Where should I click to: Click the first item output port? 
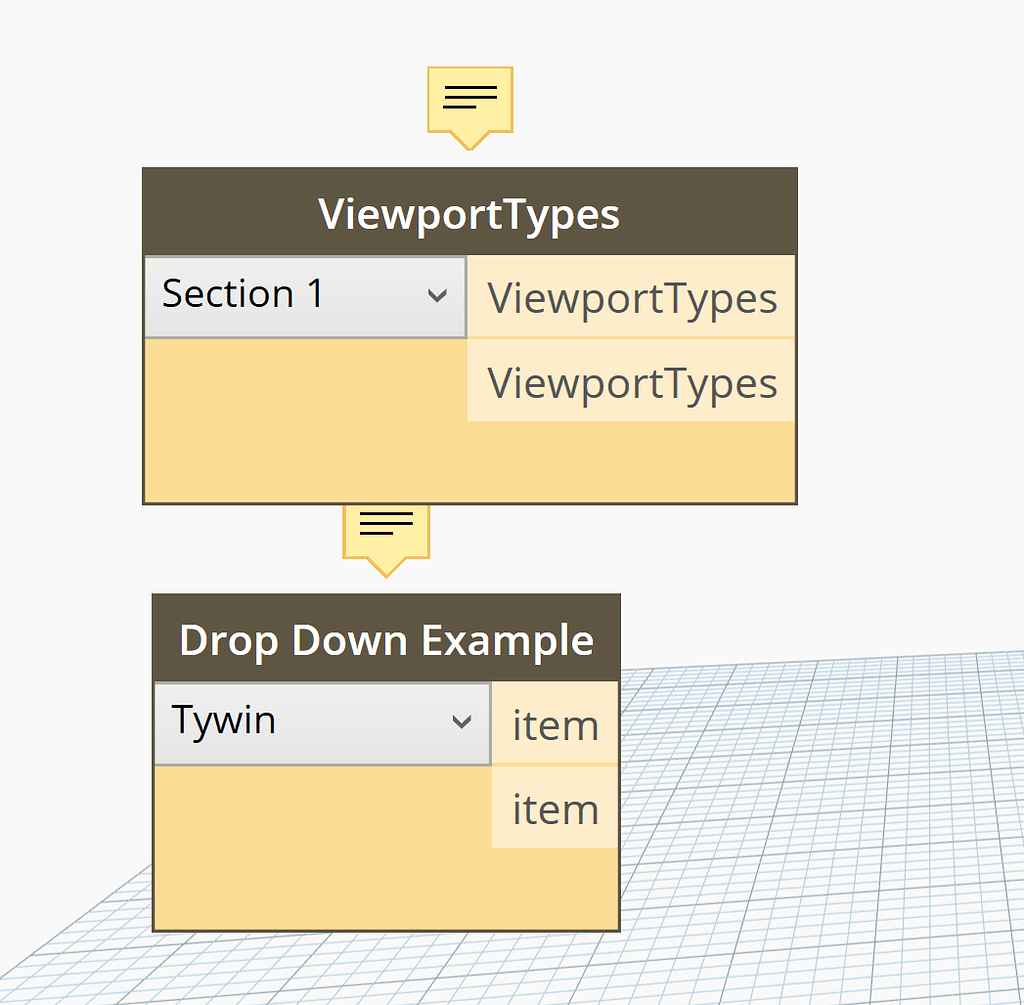[554, 723]
